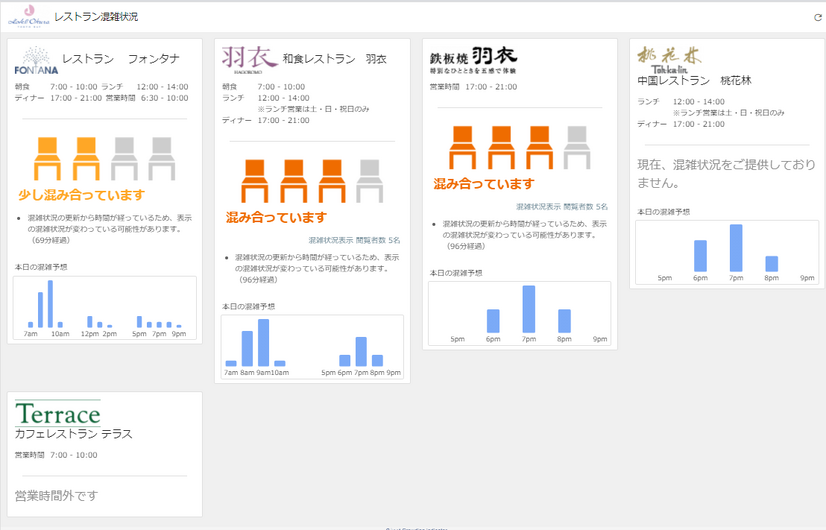826x530 pixels.
Task: Click the refresh icon in the header
Action: coord(817,17)
